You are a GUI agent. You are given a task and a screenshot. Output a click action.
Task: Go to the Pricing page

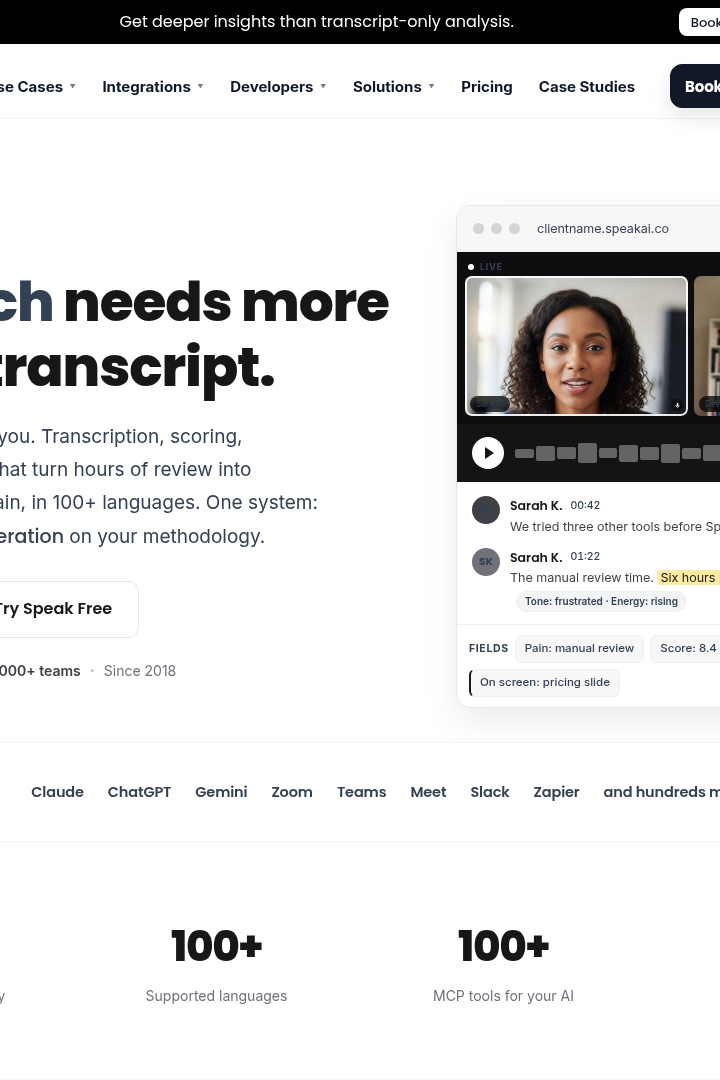[486, 87]
